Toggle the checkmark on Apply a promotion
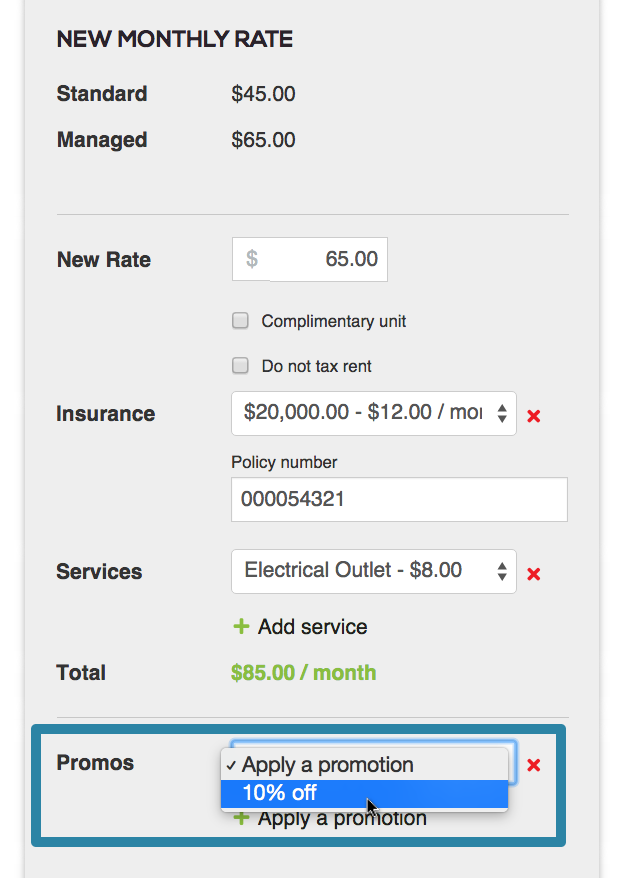 coord(232,764)
